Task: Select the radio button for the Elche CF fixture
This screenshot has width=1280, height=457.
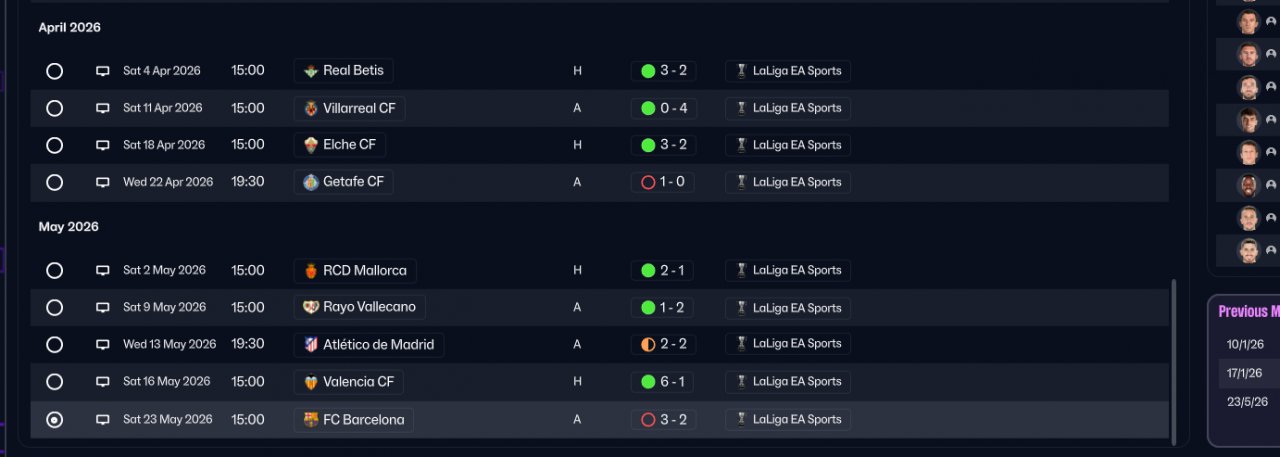Action: pos(55,145)
